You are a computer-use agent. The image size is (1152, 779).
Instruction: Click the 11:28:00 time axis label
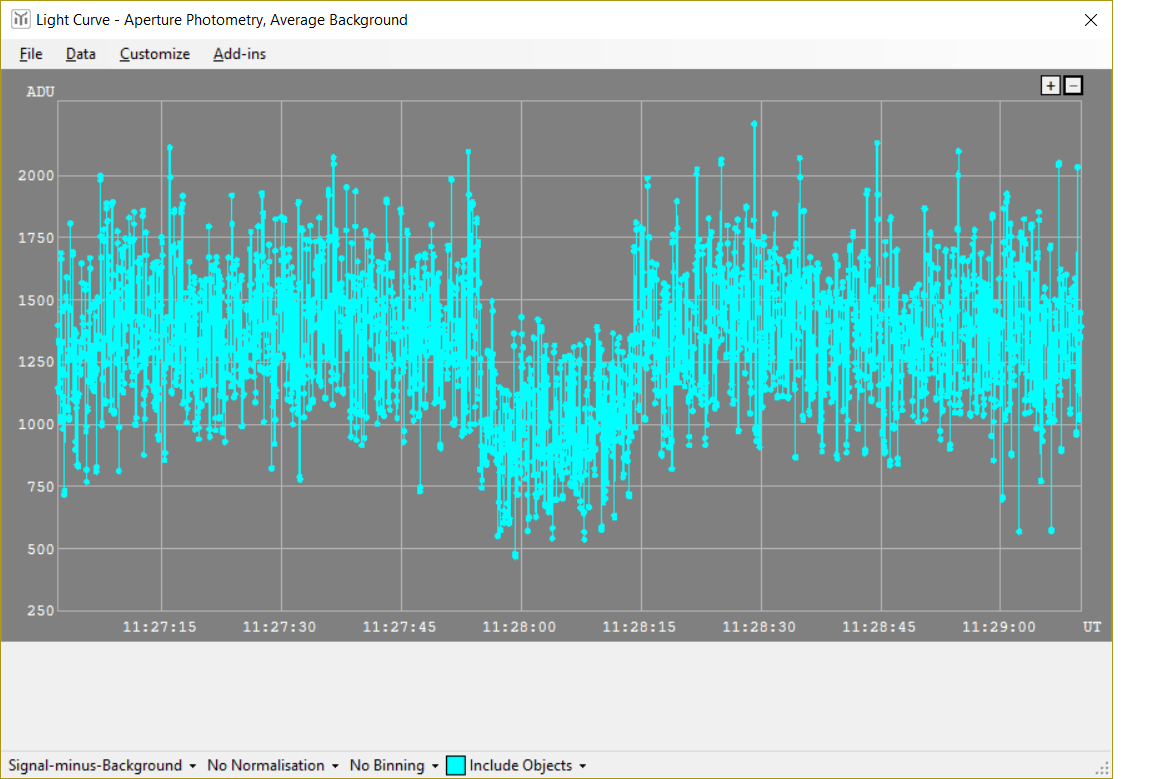(x=519, y=627)
